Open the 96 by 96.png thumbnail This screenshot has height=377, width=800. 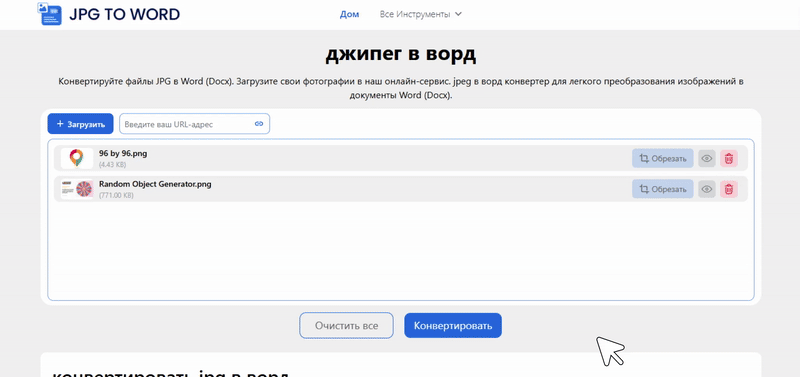pyautogui.click(x=77, y=158)
